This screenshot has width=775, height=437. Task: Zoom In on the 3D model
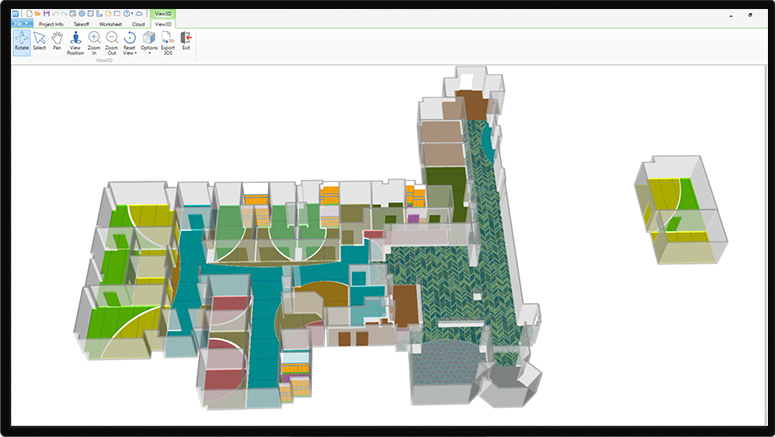pyautogui.click(x=94, y=42)
